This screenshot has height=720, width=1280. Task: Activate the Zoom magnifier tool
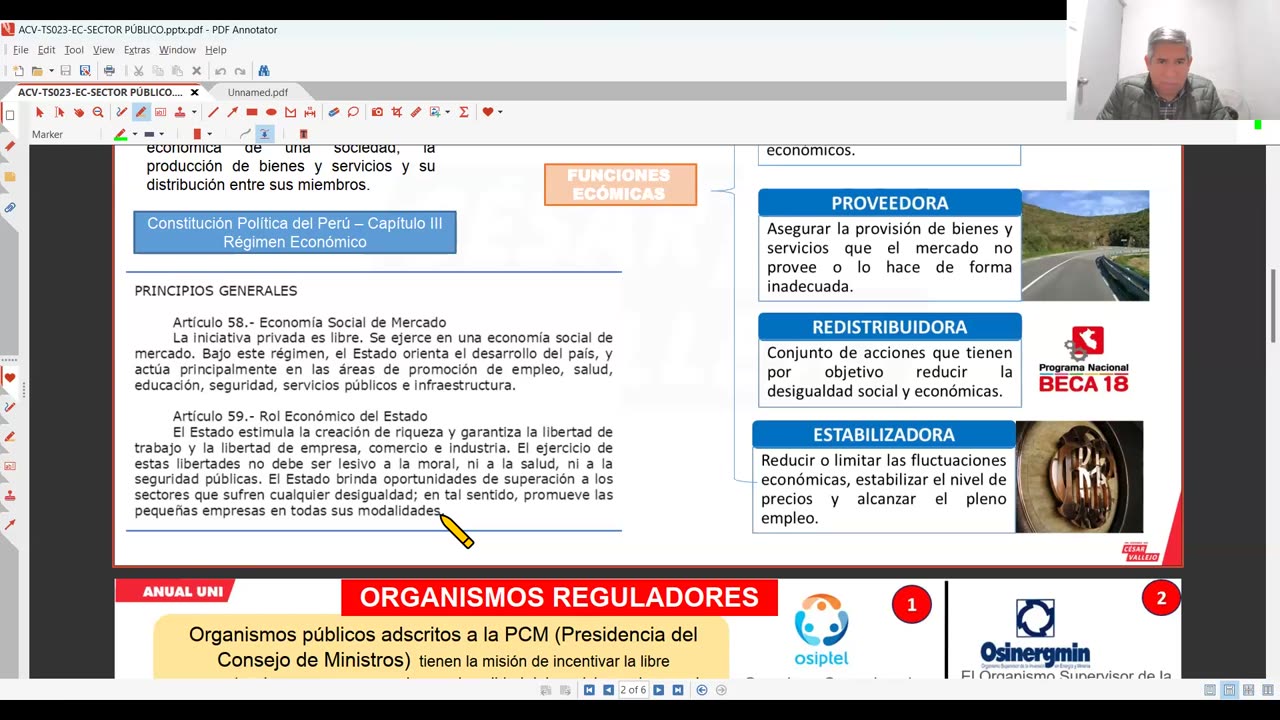click(98, 112)
